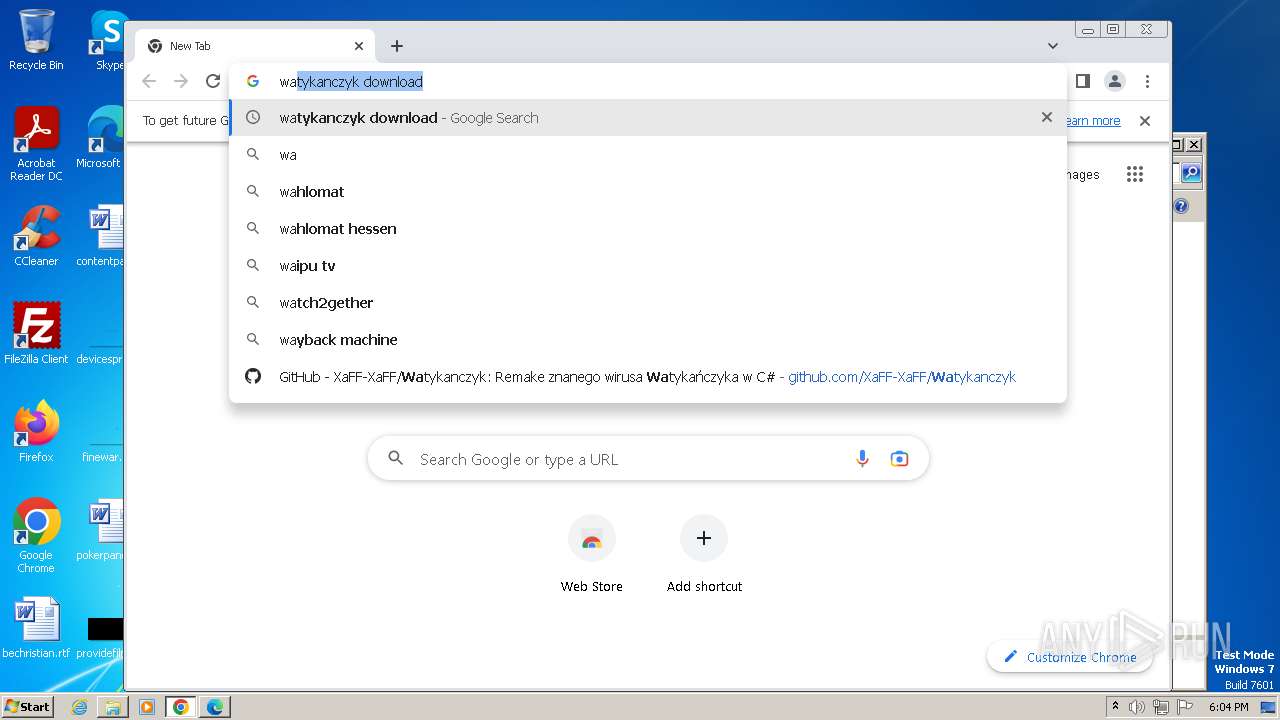The height and width of the screenshot is (720, 1280).
Task: Open bechristian.rtf desktop file
Action: (36, 628)
